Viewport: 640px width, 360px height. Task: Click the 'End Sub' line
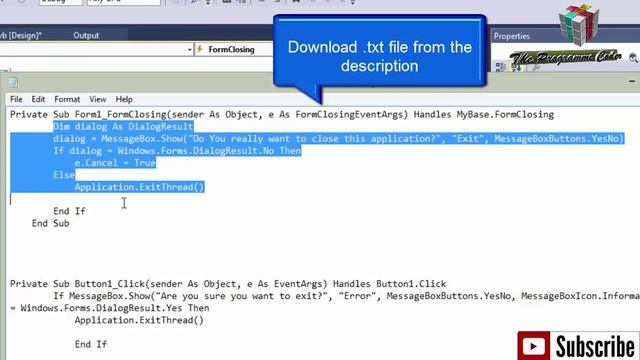click(51, 223)
